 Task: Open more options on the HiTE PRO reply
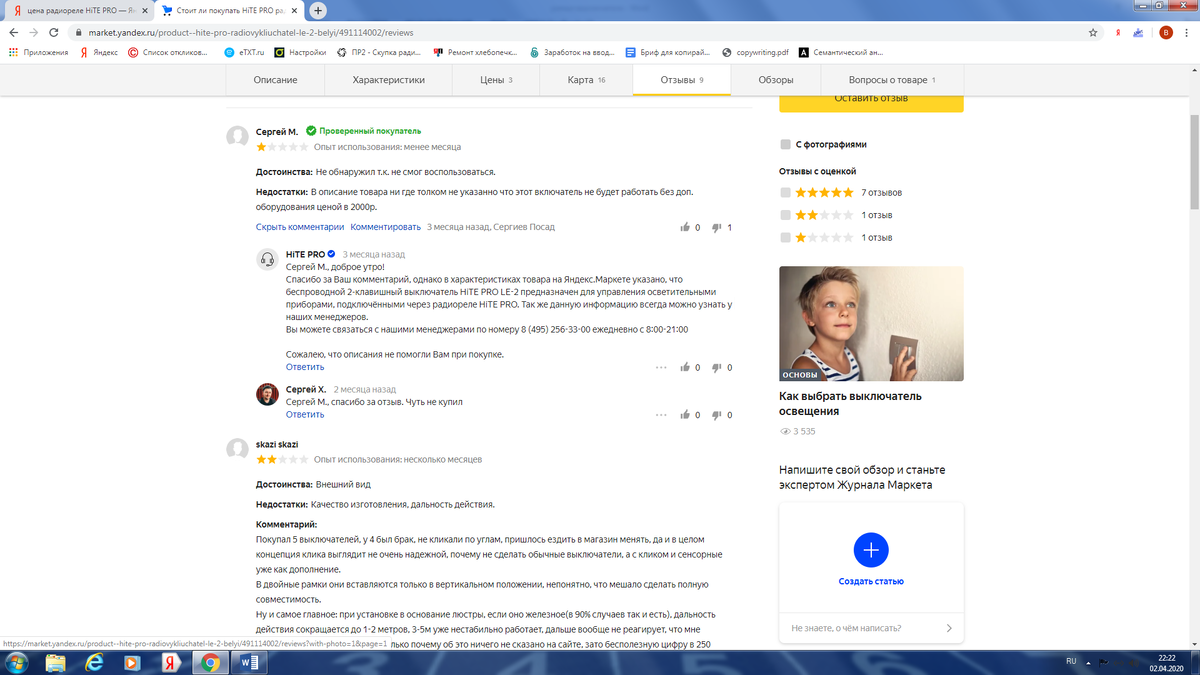(660, 367)
